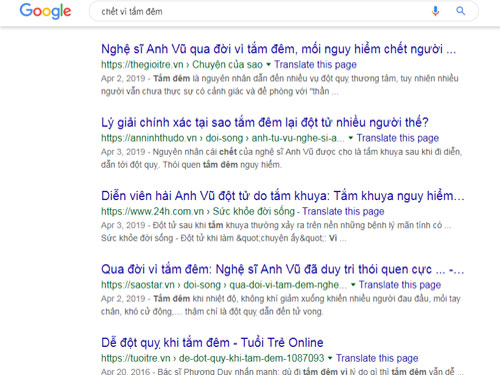Click the green URL https://www.24h.com.vn › Sức khỏe đời sống
The image size is (500, 375).
coord(198,211)
